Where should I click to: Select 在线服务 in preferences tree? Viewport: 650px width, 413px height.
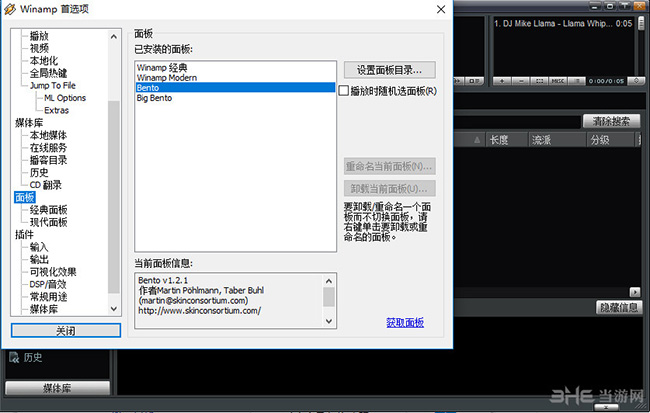click(48, 148)
